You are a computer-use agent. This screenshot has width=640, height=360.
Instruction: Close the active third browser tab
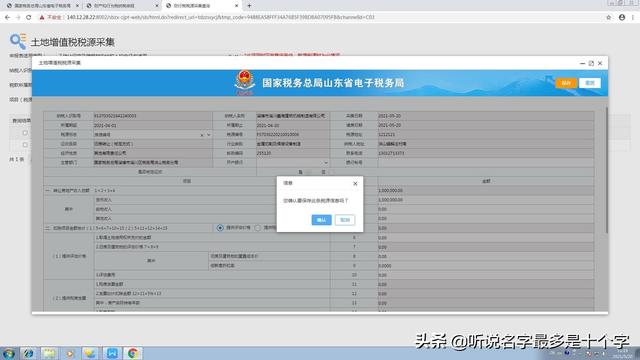pyautogui.click(x=236, y=6)
